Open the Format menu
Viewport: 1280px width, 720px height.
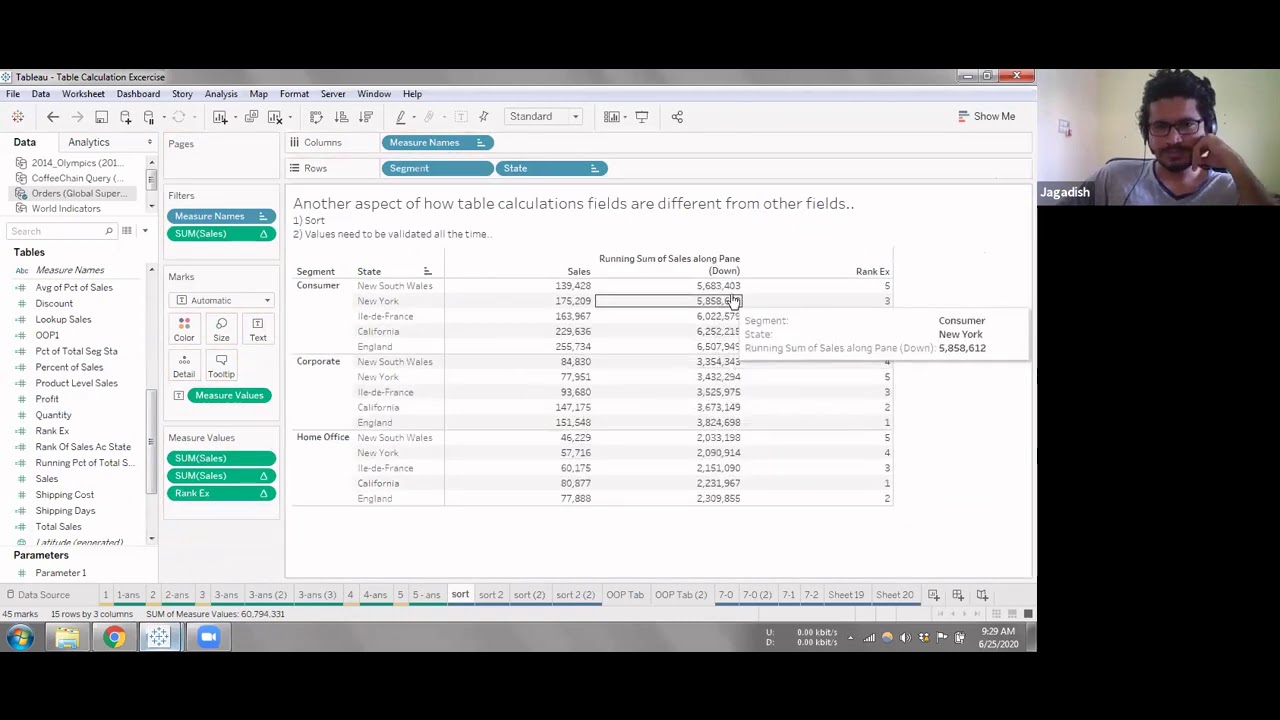coord(294,94)
